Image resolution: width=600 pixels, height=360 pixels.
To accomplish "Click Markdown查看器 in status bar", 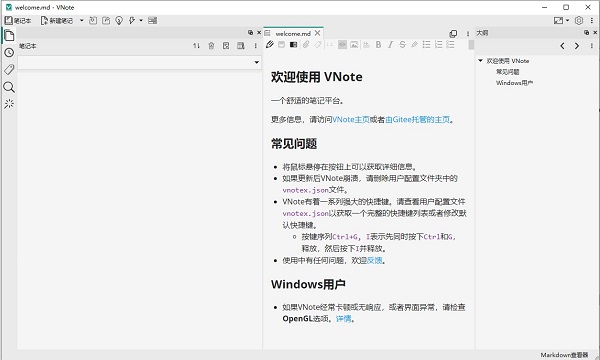I will (x=564, y=355).
